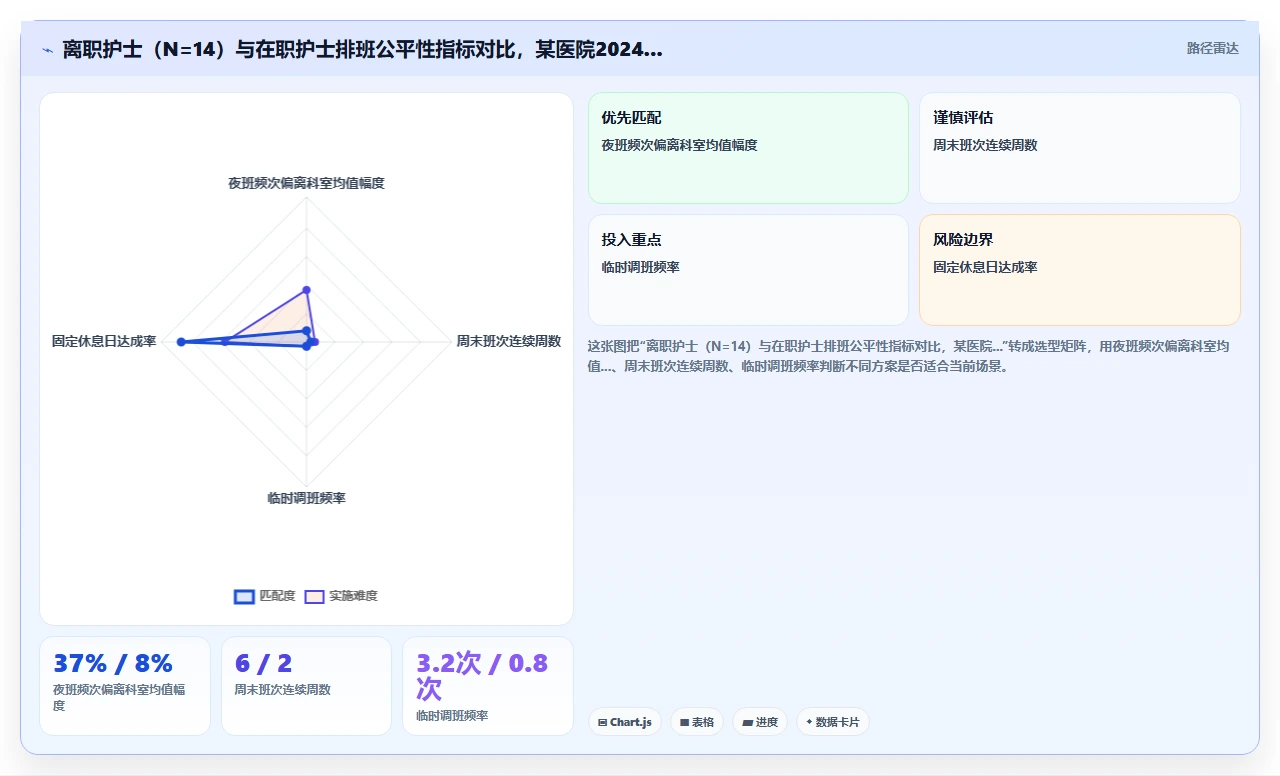Screen dimensions: 1280x776
Task: Open the 投入重点 card
Action: (x=748, y=270)
